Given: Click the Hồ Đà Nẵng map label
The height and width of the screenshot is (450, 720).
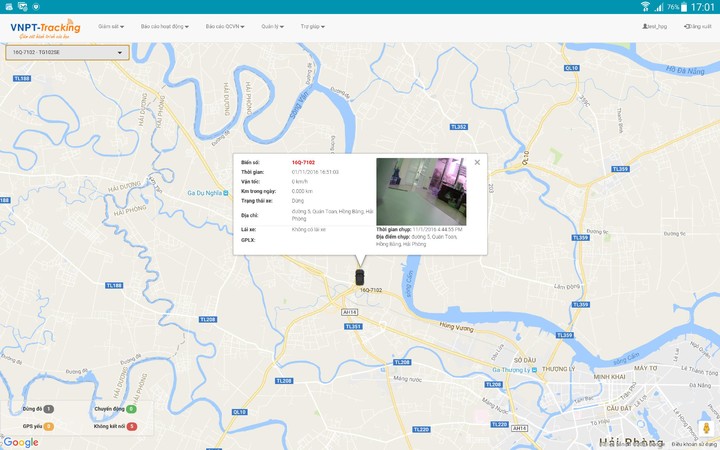Looking at the screenshot, I should (x=685, y=70).
